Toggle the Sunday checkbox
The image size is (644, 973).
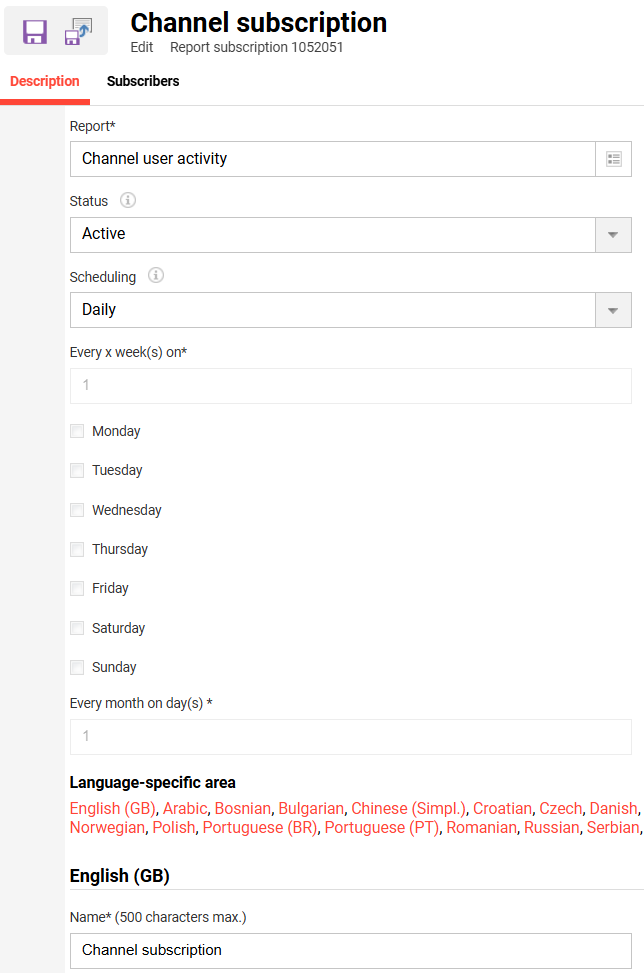tap(77, 667)
